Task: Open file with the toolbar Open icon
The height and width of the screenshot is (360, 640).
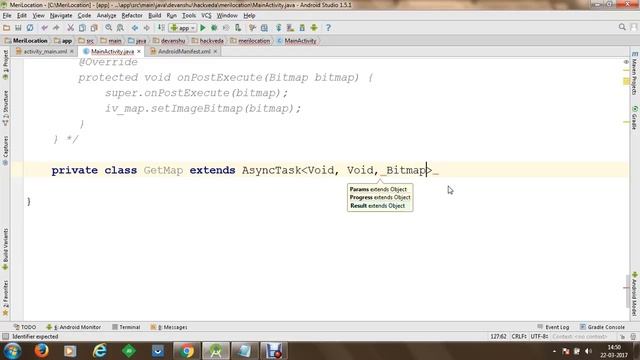Action: coord(7,28)
